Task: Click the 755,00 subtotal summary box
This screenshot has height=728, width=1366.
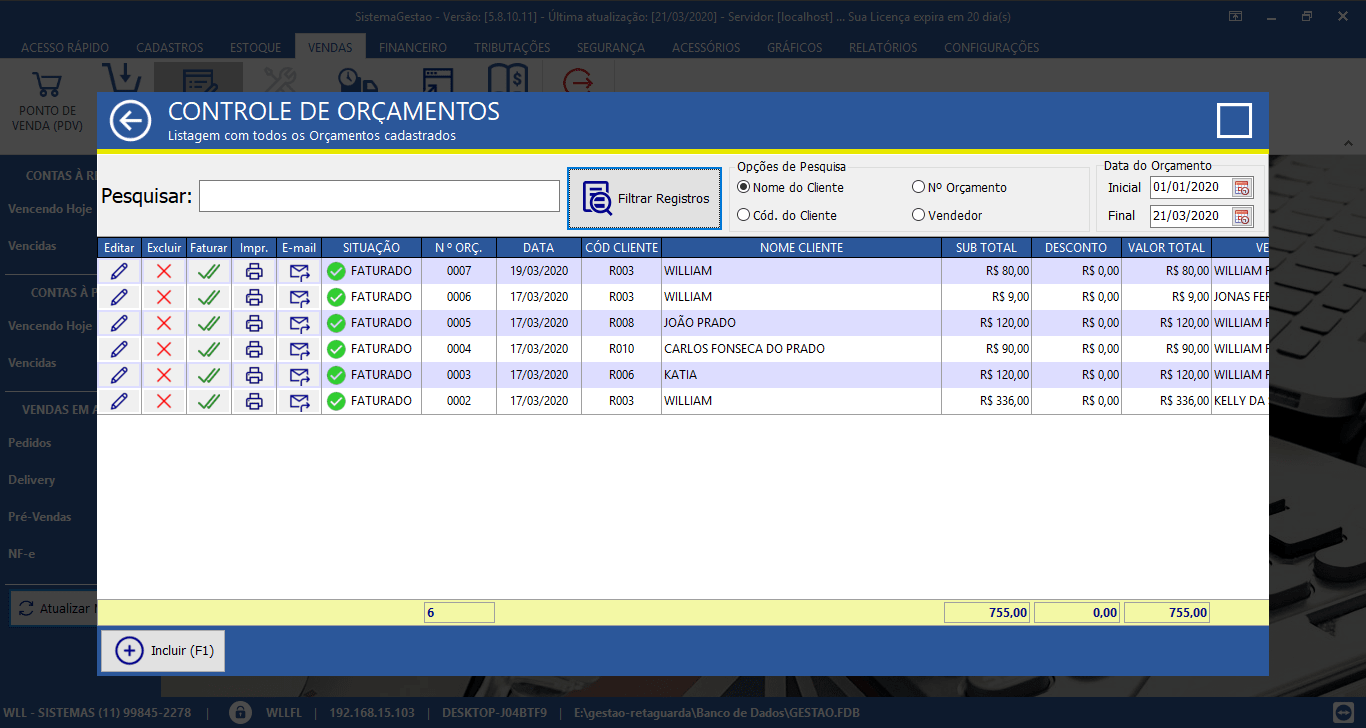Action: (987, 612)
